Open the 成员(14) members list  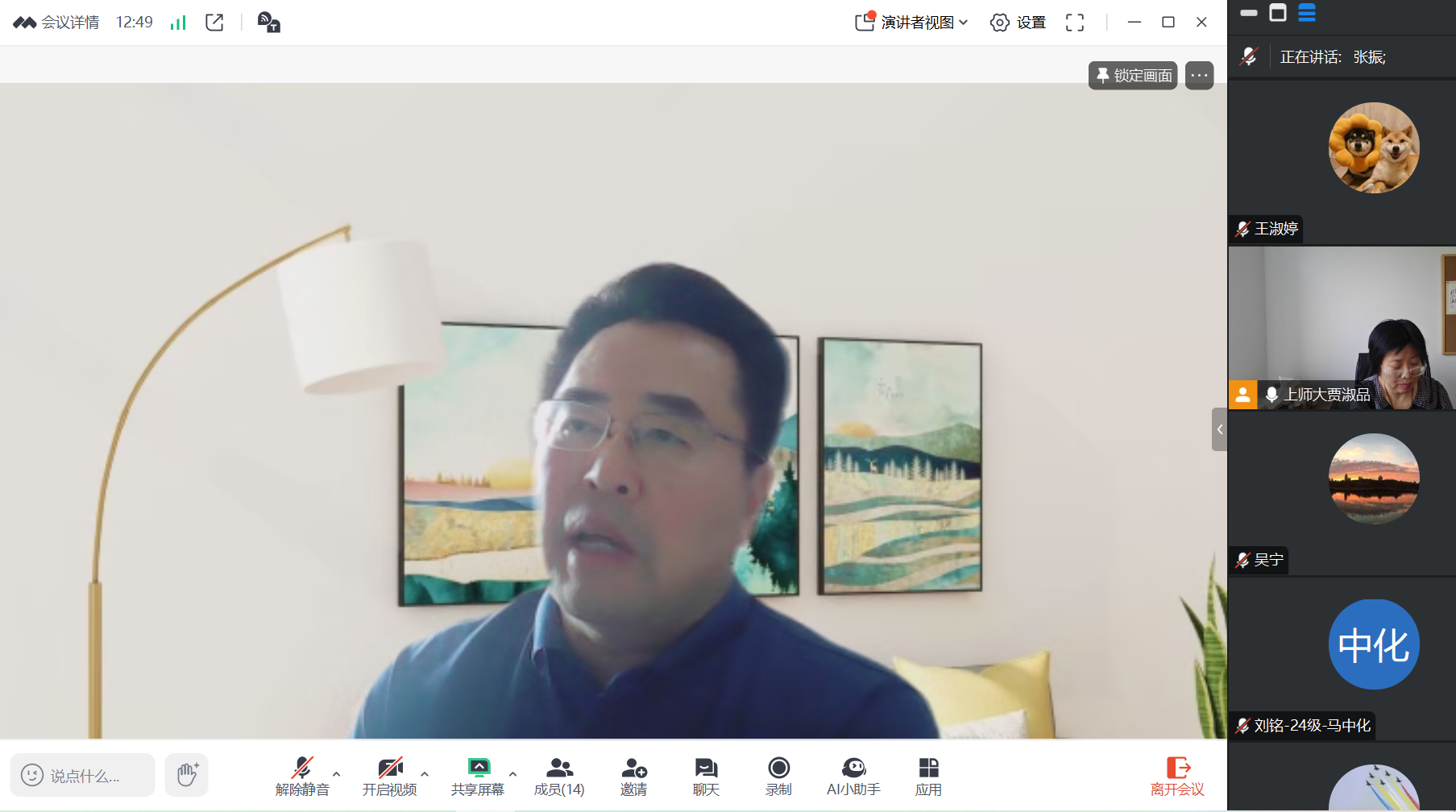click(x=559, y=776)
